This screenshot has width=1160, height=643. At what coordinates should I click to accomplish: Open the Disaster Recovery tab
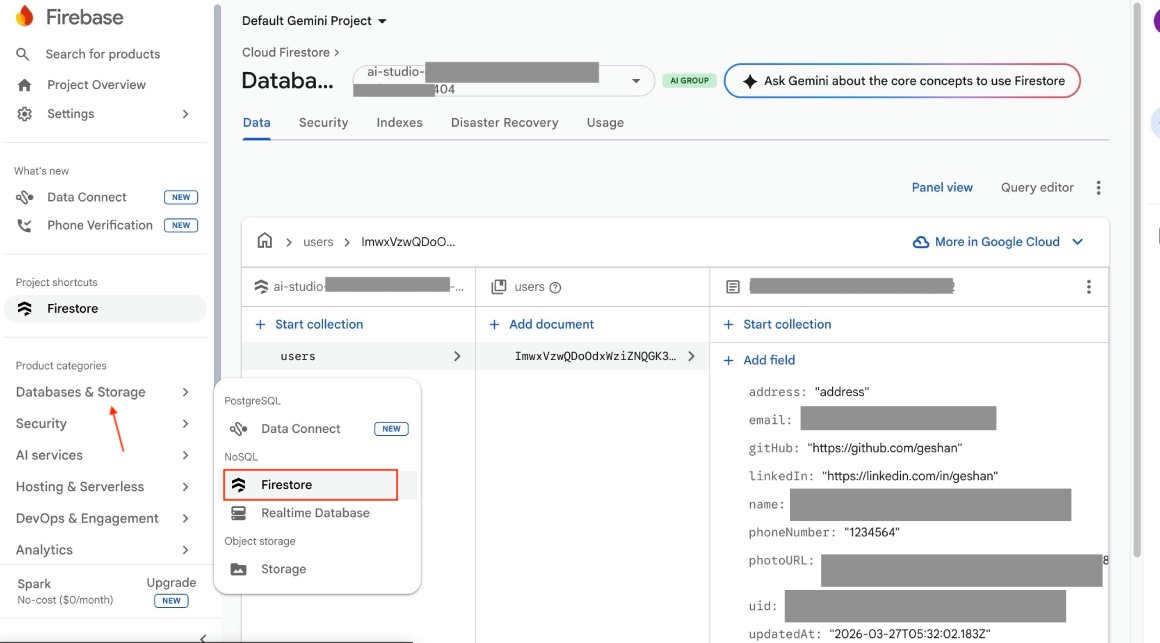coord(506,122)
